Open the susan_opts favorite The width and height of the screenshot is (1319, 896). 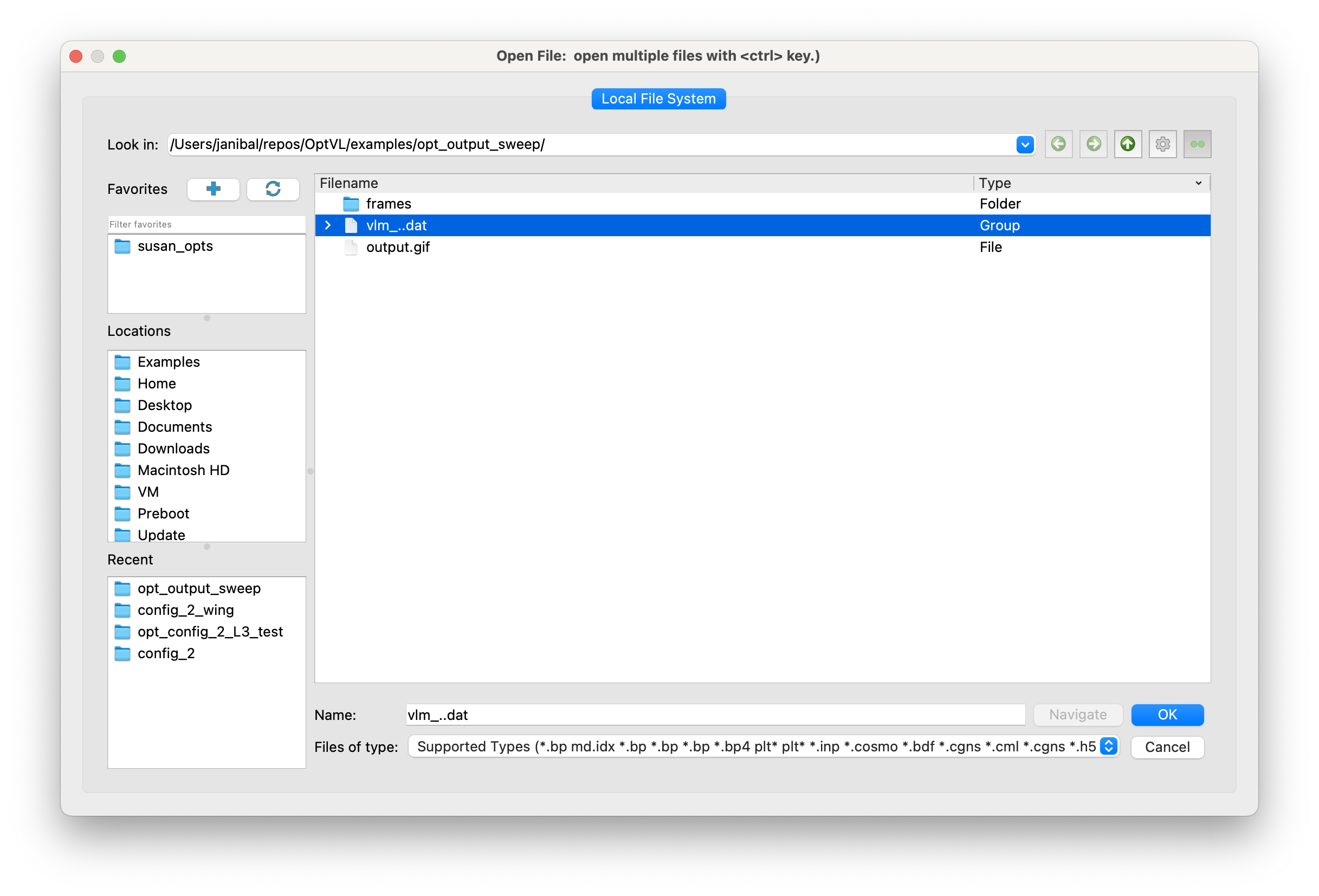206,246
